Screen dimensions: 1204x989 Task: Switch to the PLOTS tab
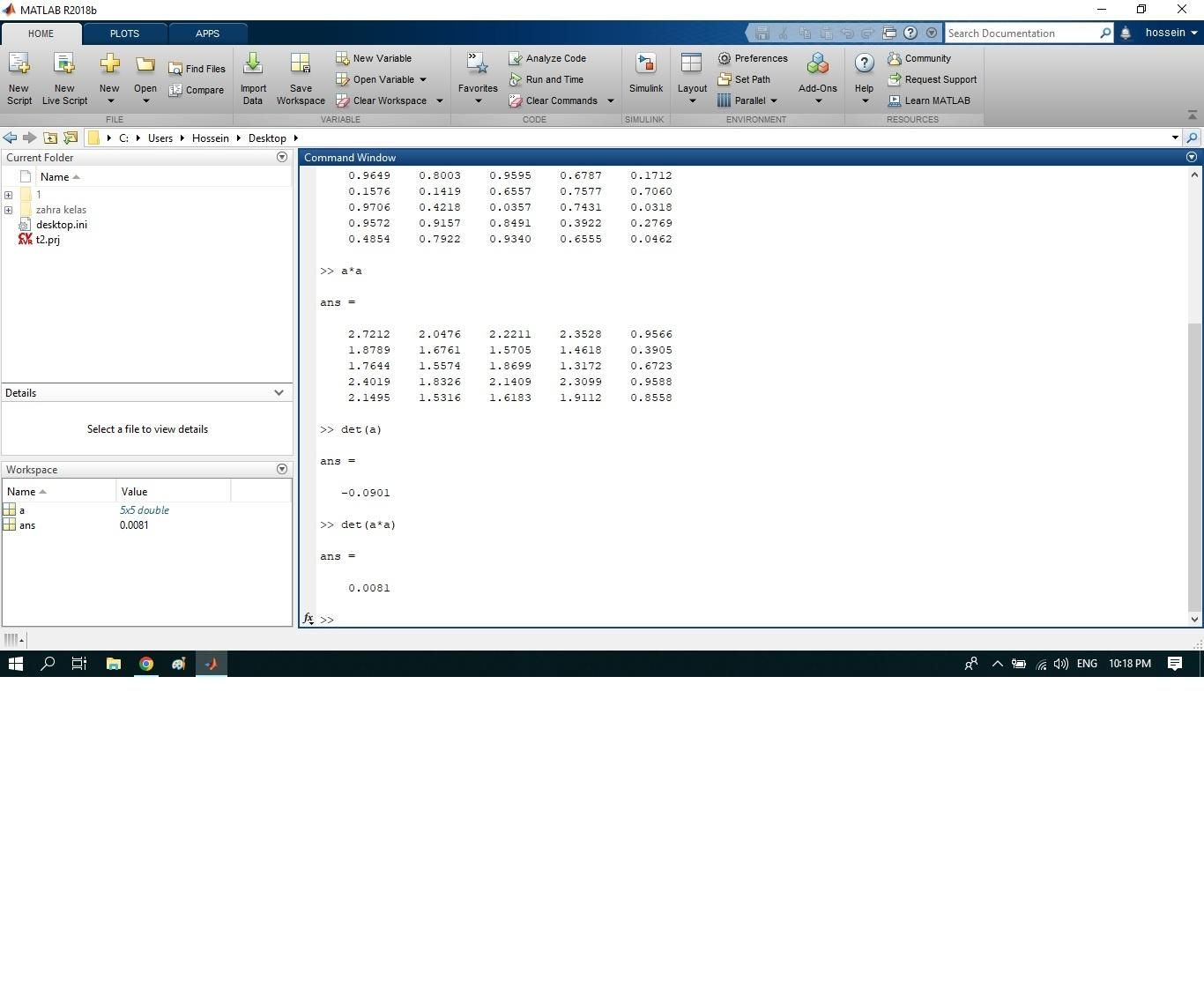point(124,33)
